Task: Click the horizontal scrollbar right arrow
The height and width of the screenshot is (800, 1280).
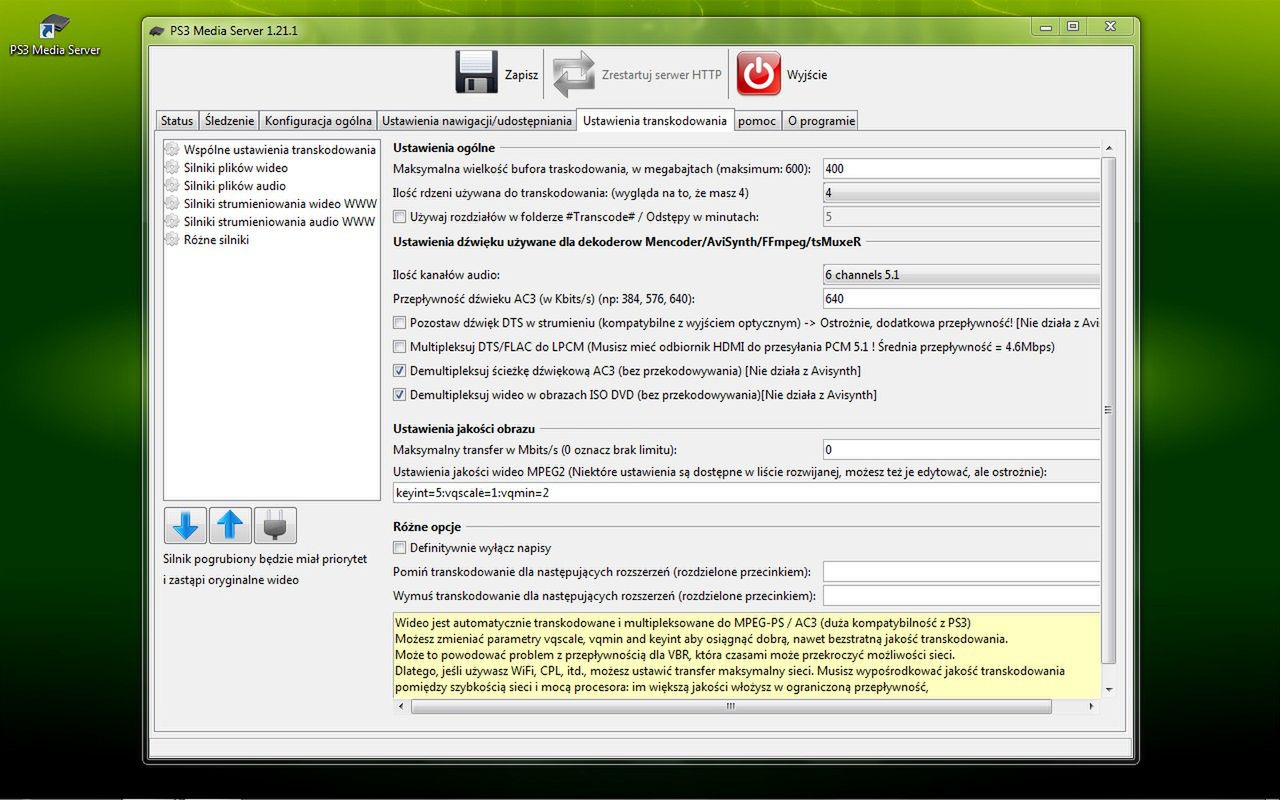Action: 1091,706
